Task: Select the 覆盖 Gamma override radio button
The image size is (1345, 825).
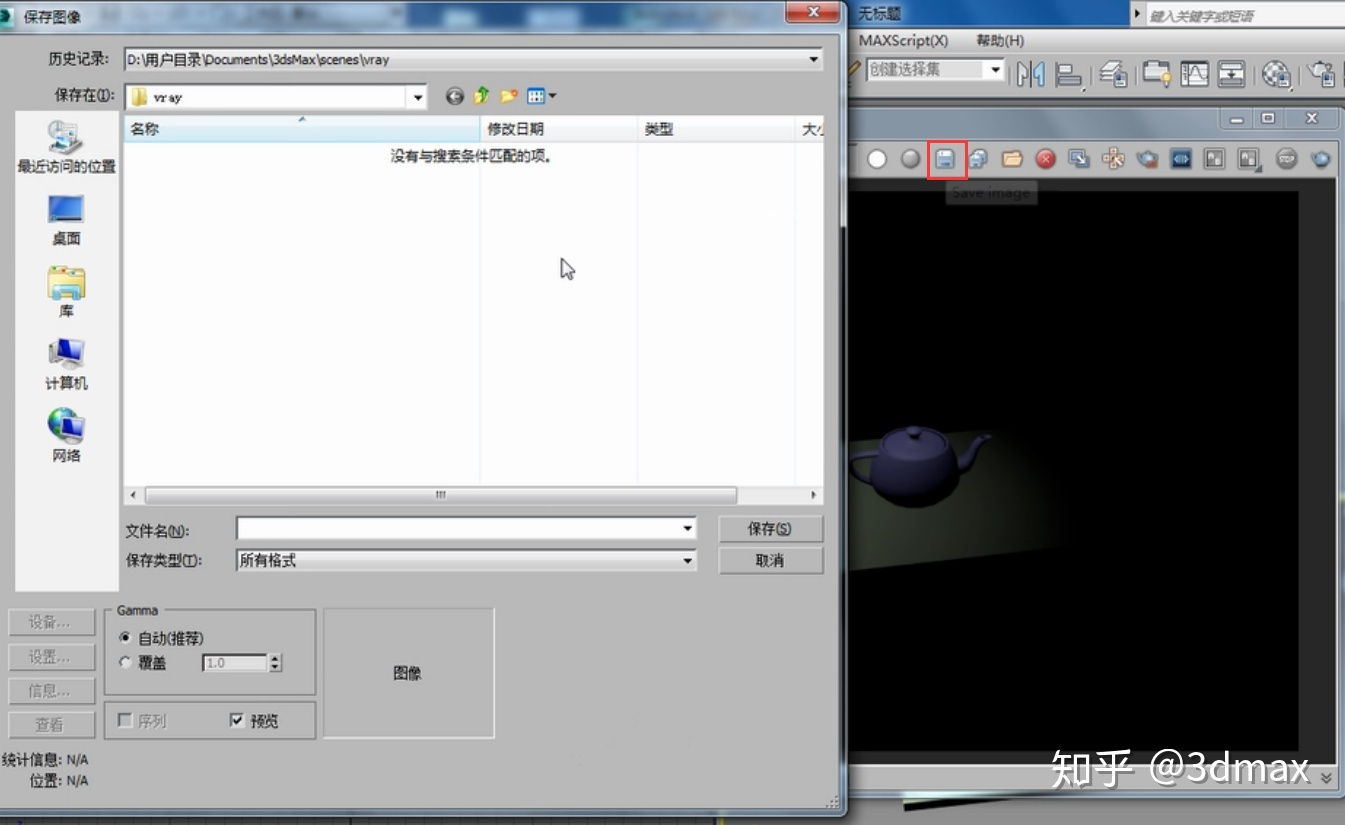Action: click(x=125, y=663)
